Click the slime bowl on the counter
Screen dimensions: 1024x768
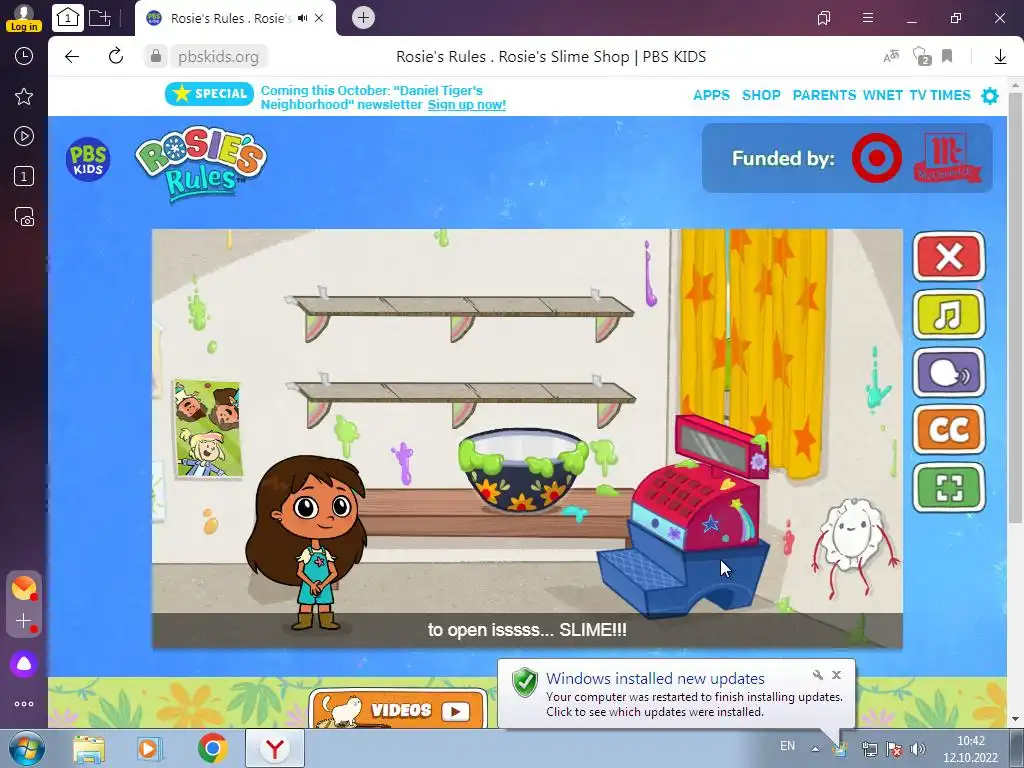tap(522, 469)
